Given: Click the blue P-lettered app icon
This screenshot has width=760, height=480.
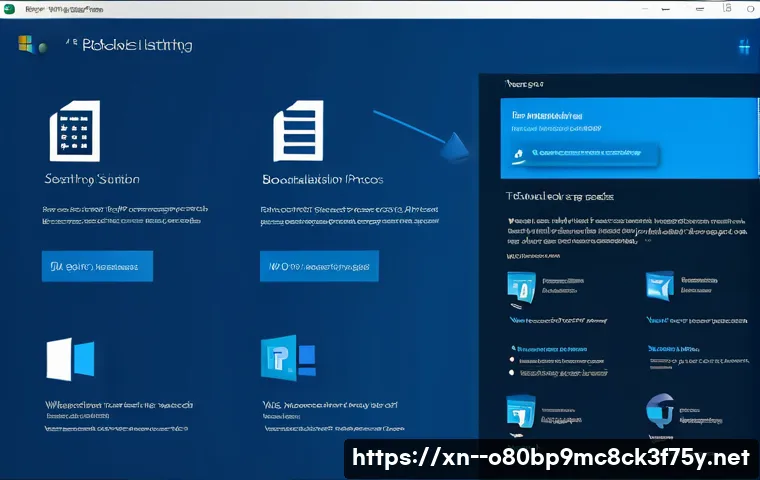Looking at the screenshot, I should point(288,358).
